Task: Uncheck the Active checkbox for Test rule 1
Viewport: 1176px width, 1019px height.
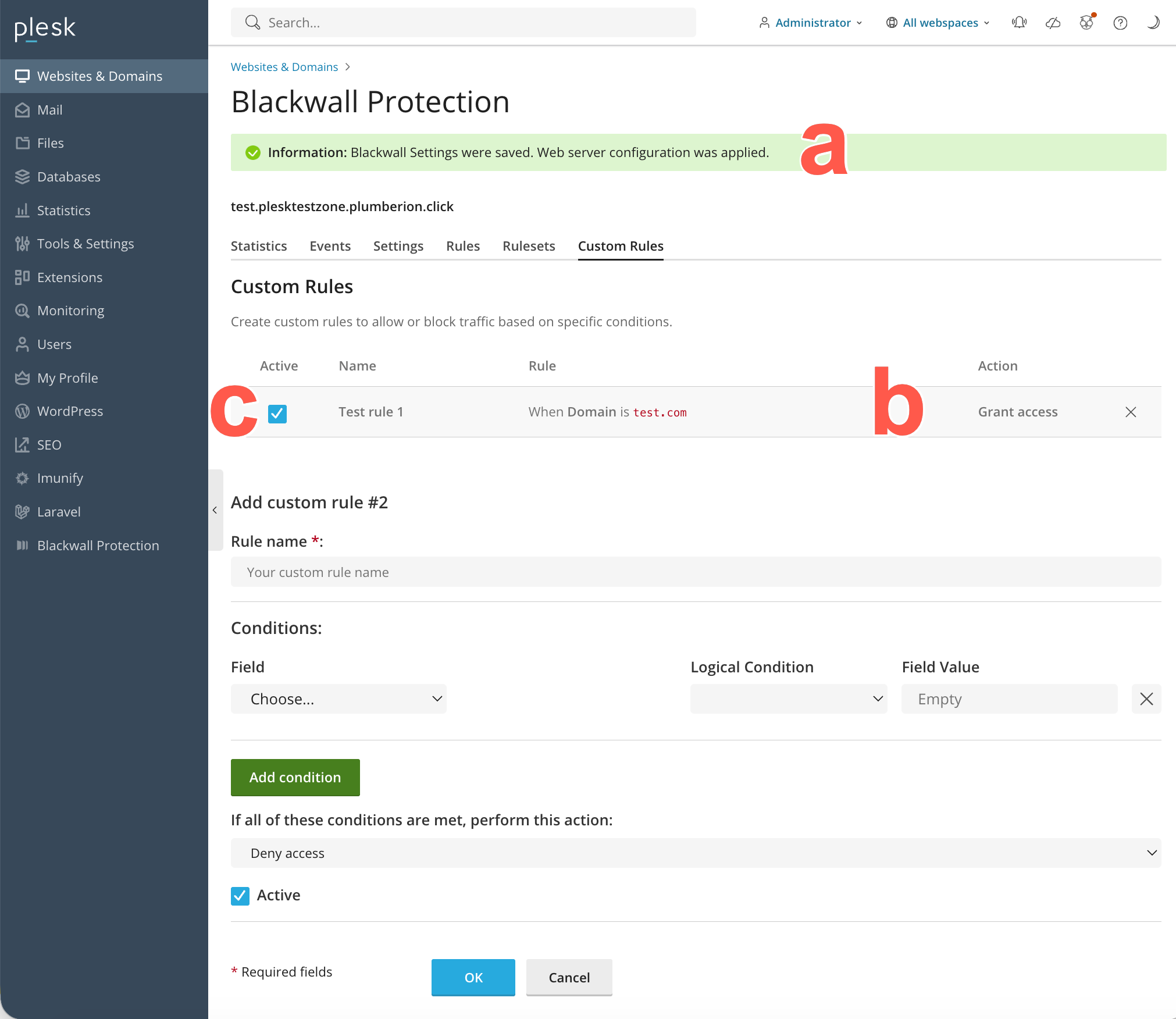Action: coord(277,414)
